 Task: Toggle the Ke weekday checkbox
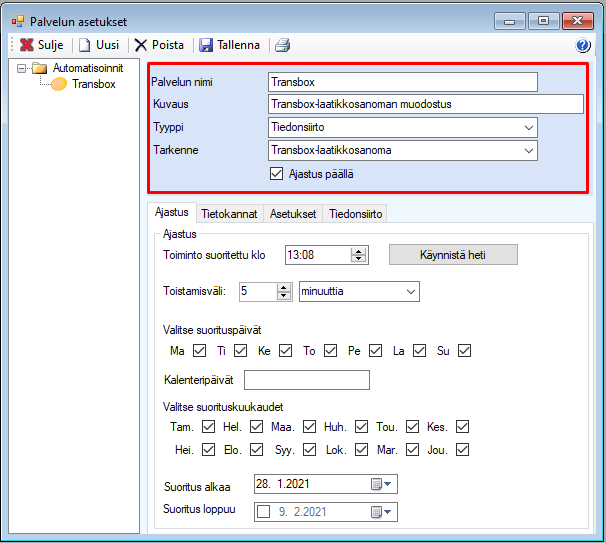pyautogui.click(x=286, y=351)
